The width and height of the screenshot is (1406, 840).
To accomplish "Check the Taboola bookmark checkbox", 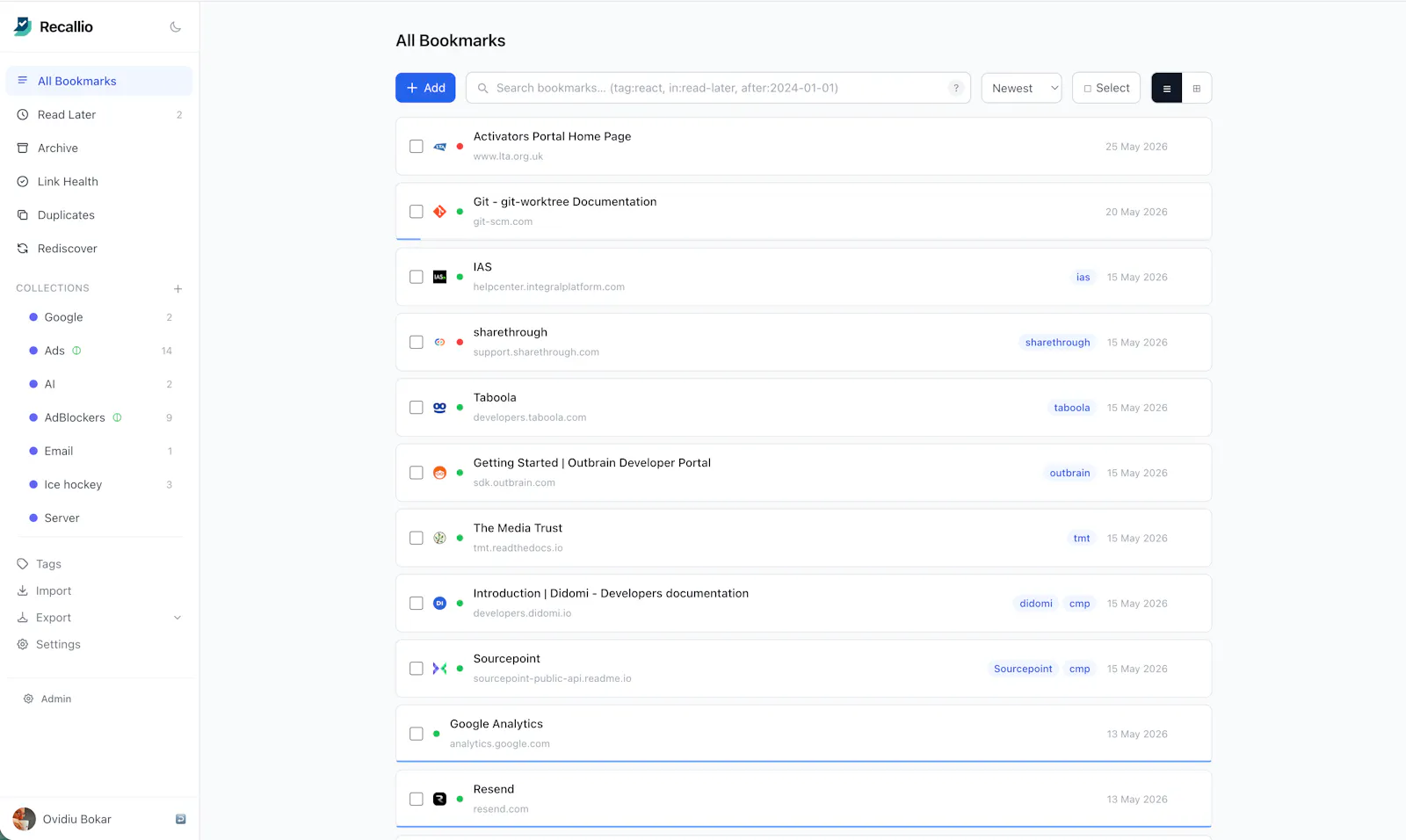I will pyautogui.click(x=417, y=408).
